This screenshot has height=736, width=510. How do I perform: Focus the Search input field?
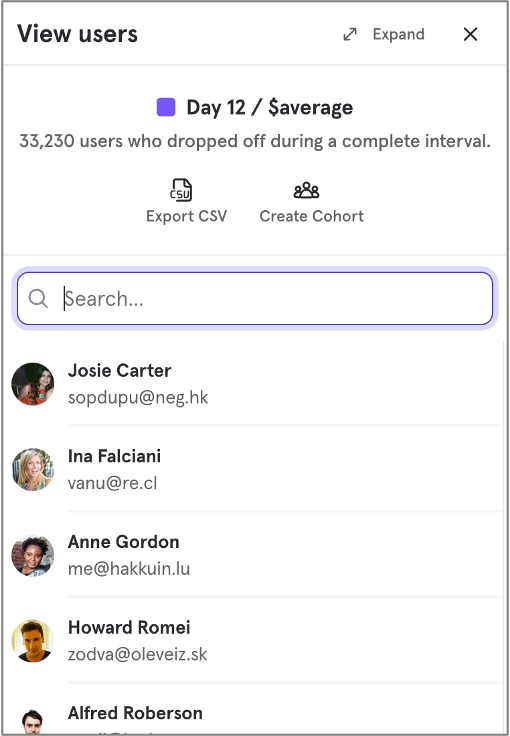[255, 299]
